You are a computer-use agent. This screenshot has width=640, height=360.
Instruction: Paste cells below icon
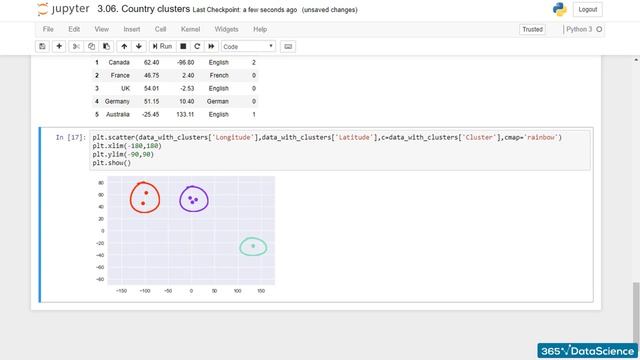coord(106,47)
